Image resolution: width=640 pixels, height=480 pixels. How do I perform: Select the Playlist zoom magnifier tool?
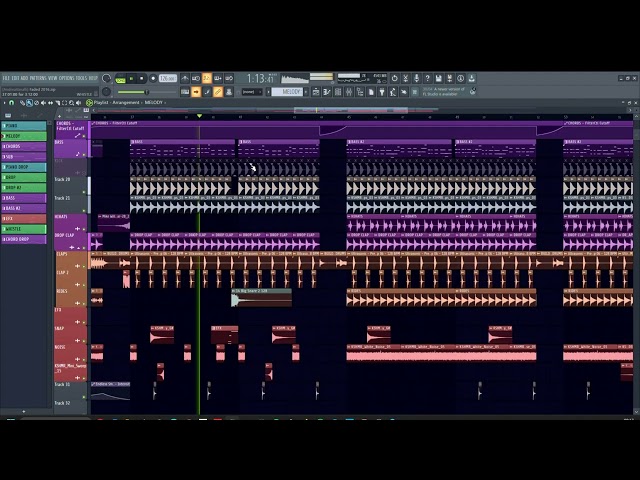coord(71,103)
